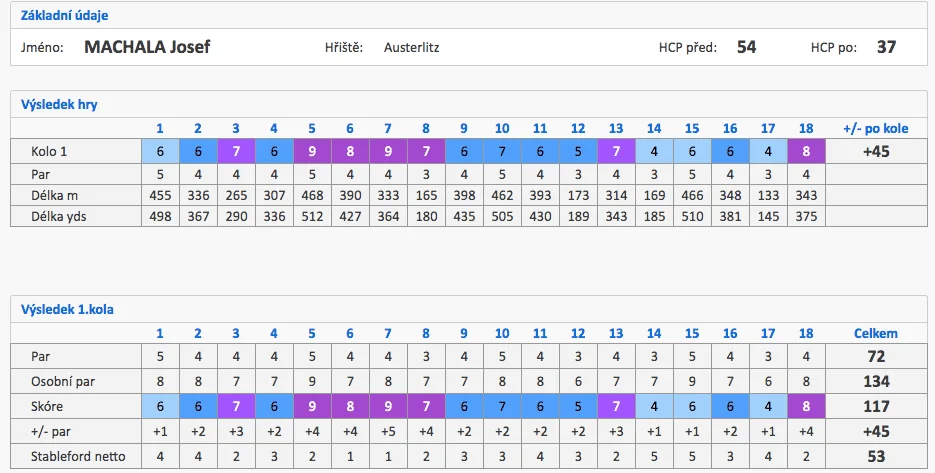Image resolution: width=935 pixels, height=473 pixels.
Task: Click the Stableford netto total 53
Action: tap(876, 457)
